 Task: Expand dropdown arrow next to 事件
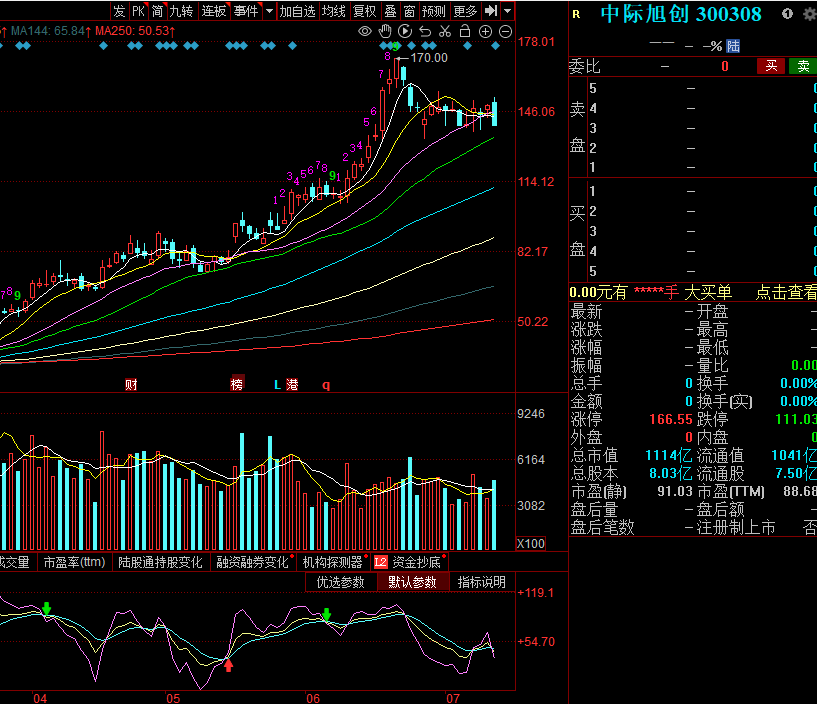coord(269,11)
